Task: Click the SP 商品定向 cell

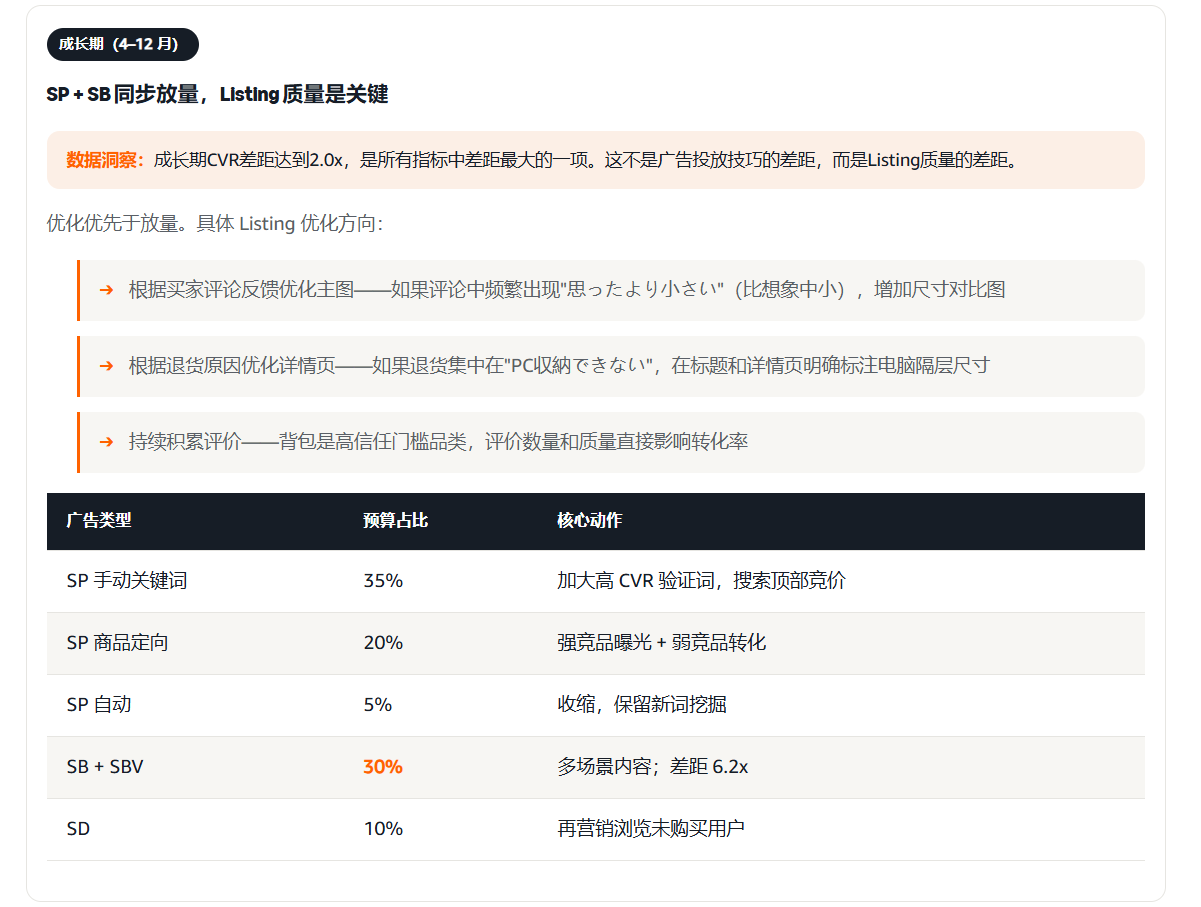Action: coord(118,643)
